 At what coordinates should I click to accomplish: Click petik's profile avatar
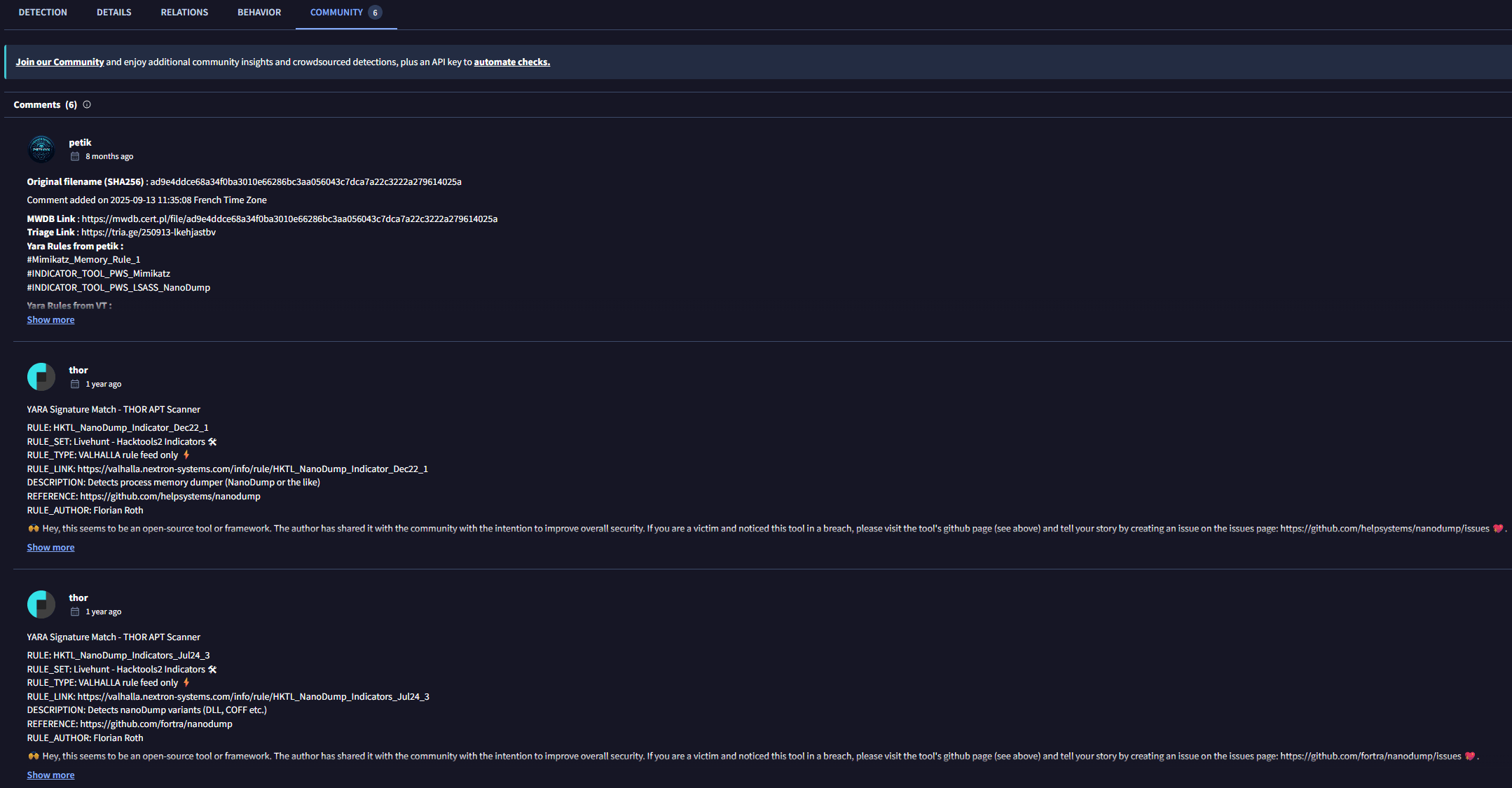click(41, 149)
